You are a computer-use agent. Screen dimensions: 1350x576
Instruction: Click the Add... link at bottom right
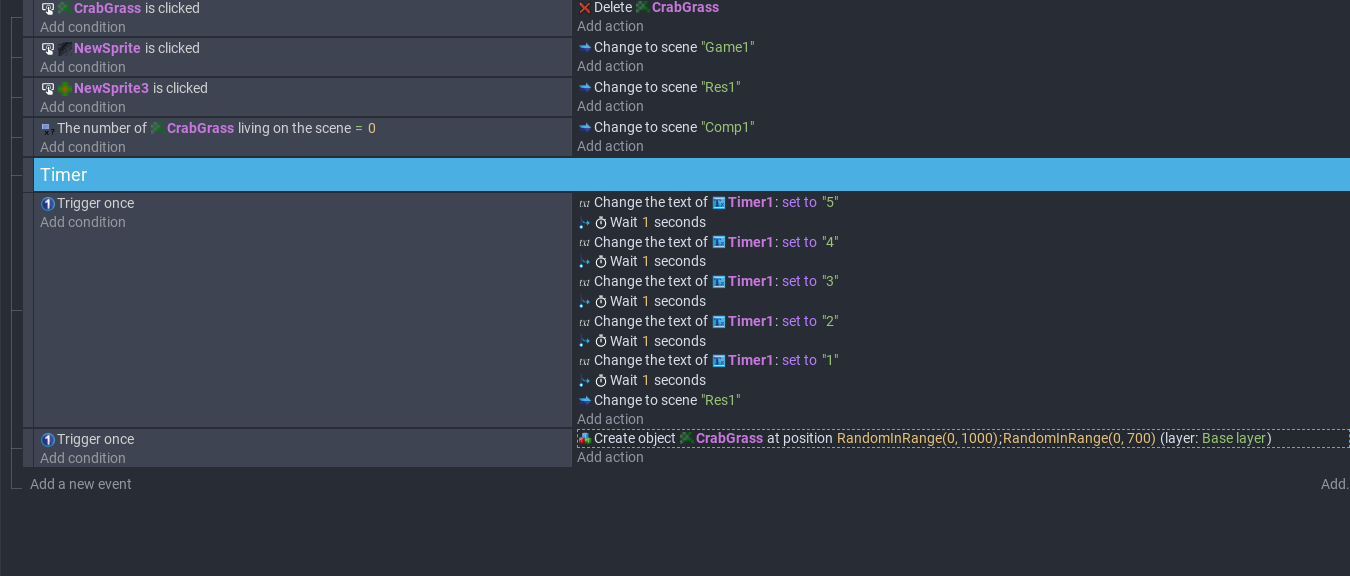1335,484
